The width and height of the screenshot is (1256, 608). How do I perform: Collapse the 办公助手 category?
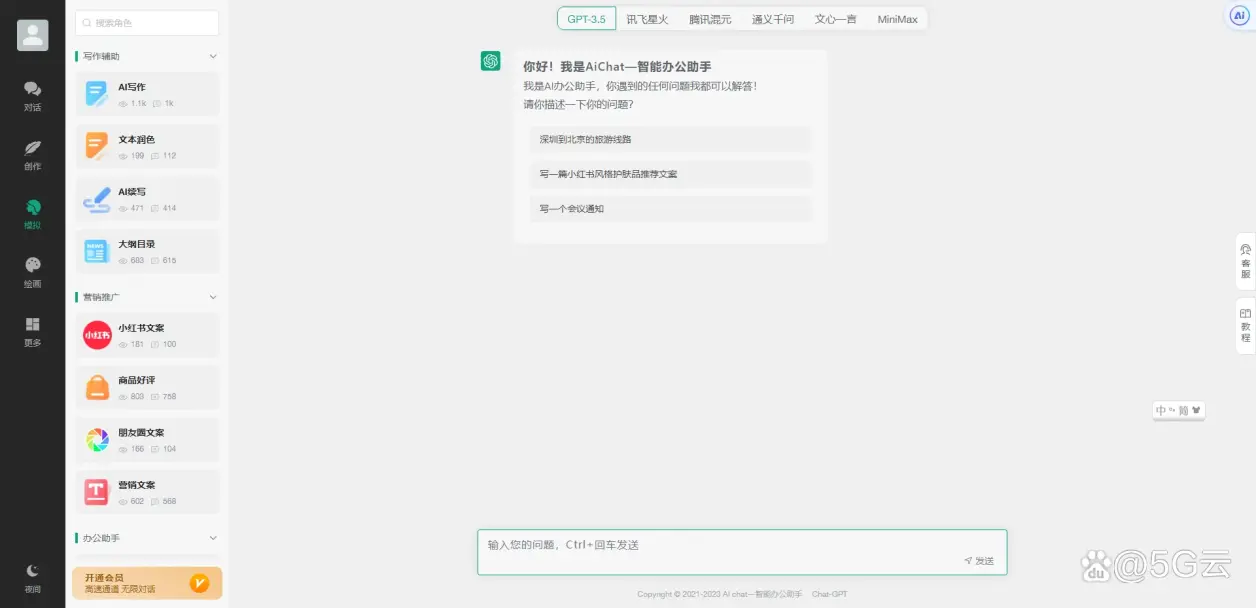pos(212,538)
